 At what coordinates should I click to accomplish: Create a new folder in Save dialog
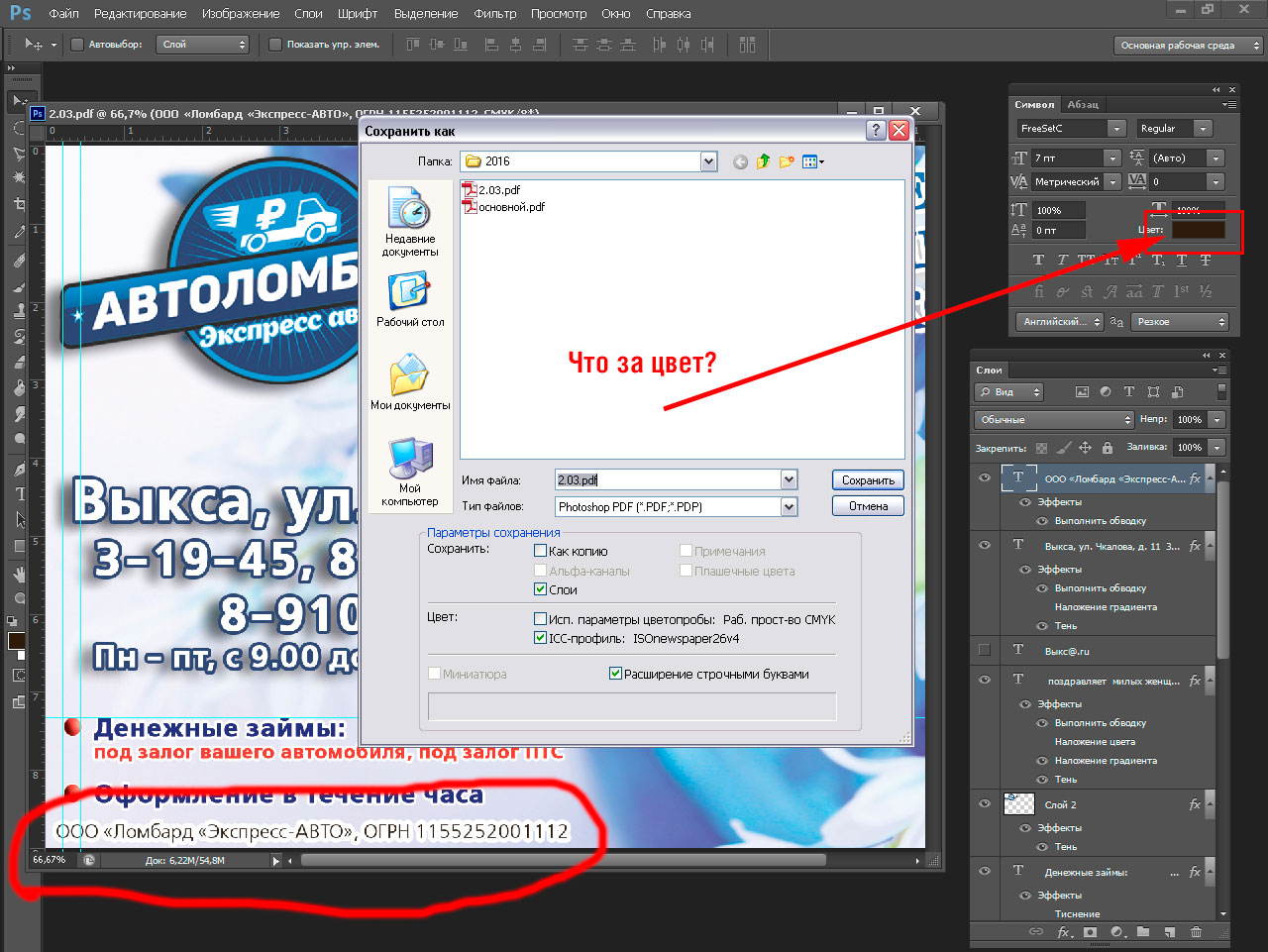point(787,161)
